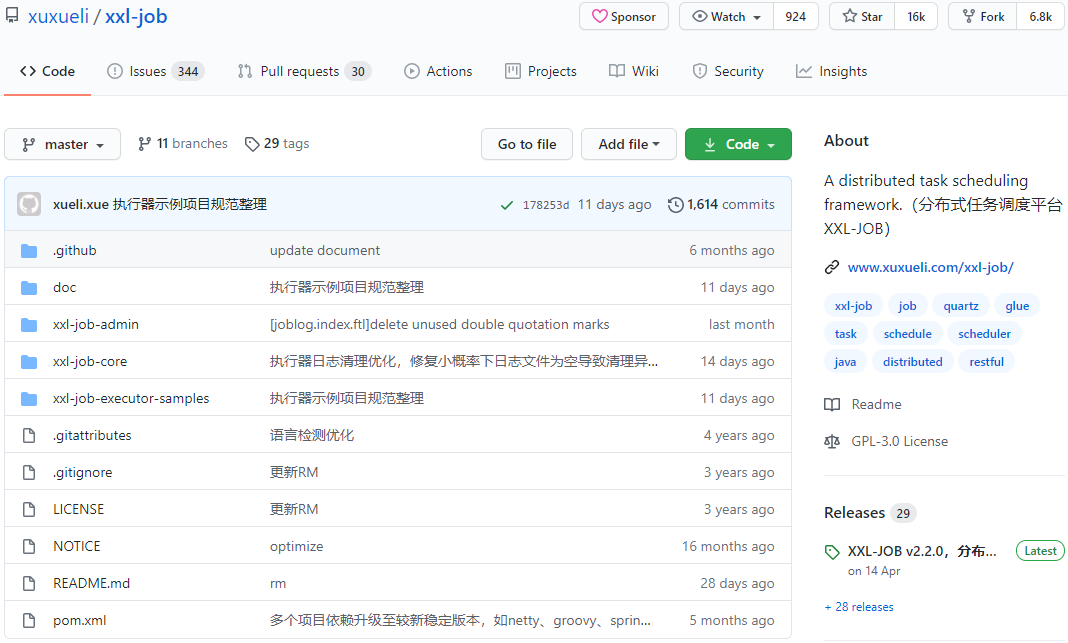Click the file icon for NOTICE
This screenshot has width=1068, height=643.
(29, 546)
